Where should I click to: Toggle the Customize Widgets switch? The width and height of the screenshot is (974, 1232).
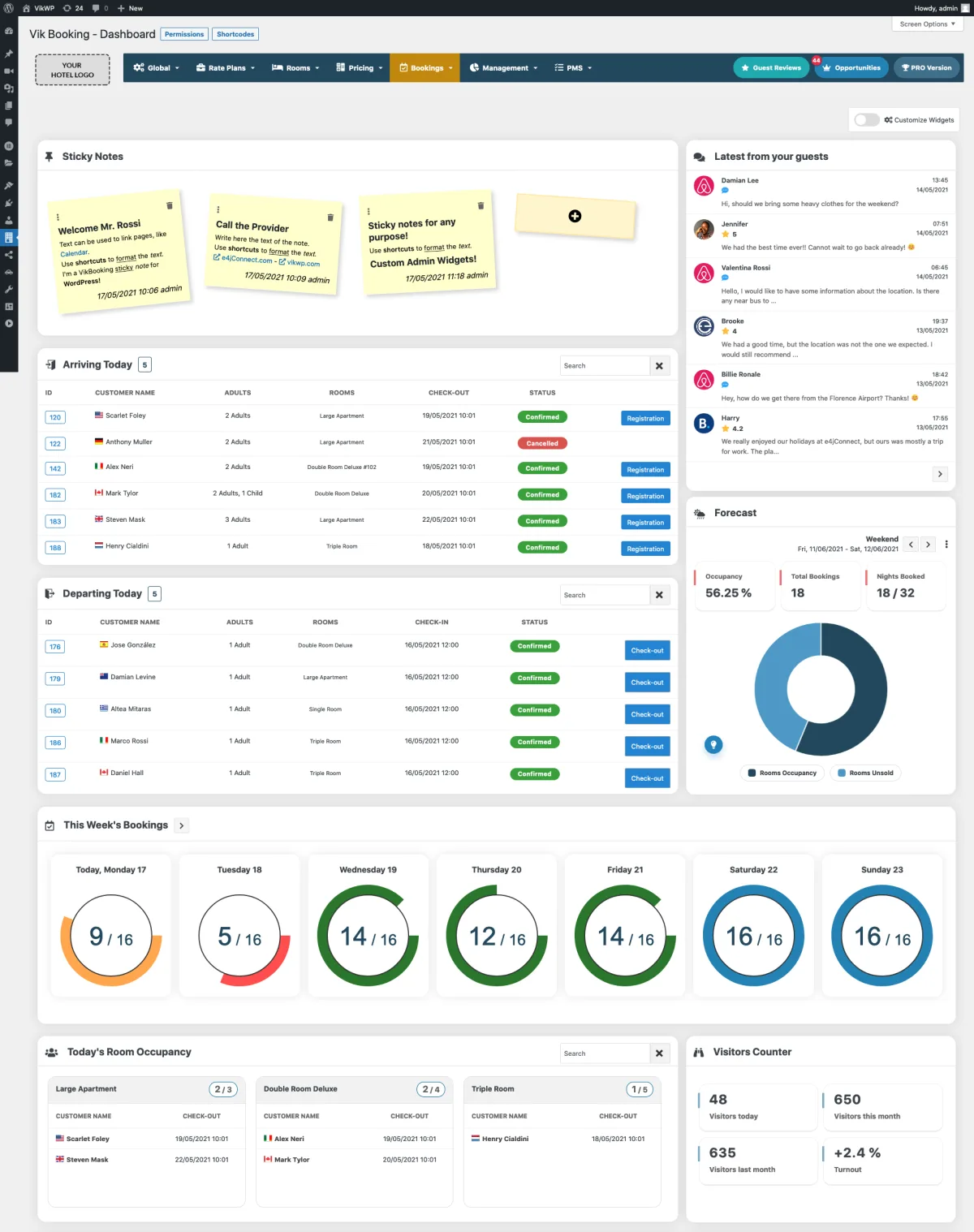(x=866, y=120)
